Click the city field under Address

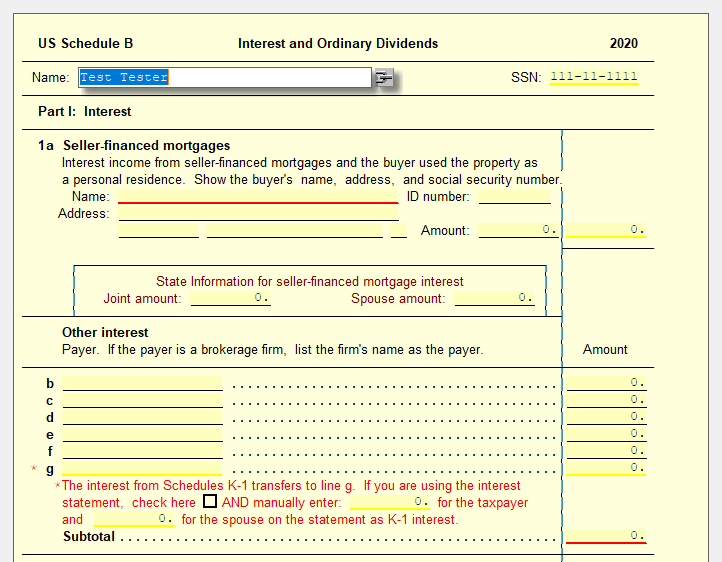158,230
